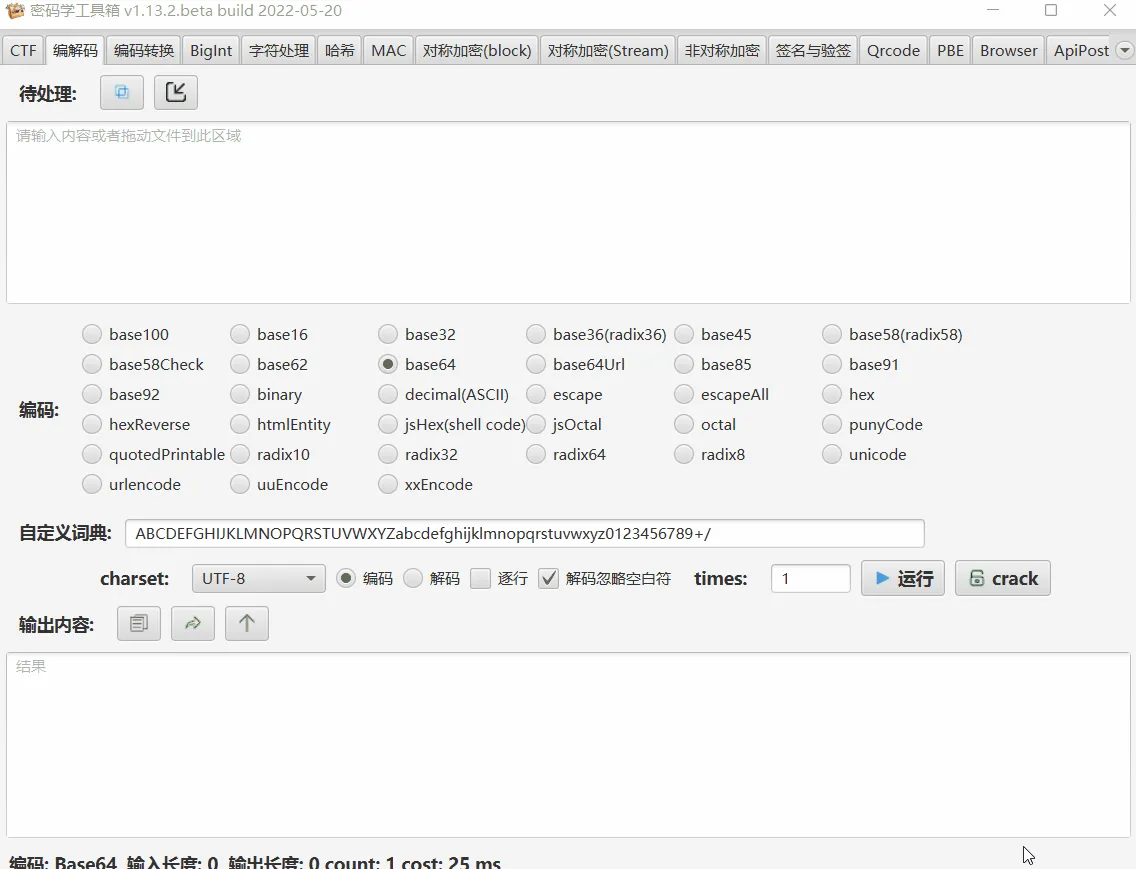Viewport: 1136px width, 869px height.
Task: Open the 字符处理 tab
Action: [279, 51]
